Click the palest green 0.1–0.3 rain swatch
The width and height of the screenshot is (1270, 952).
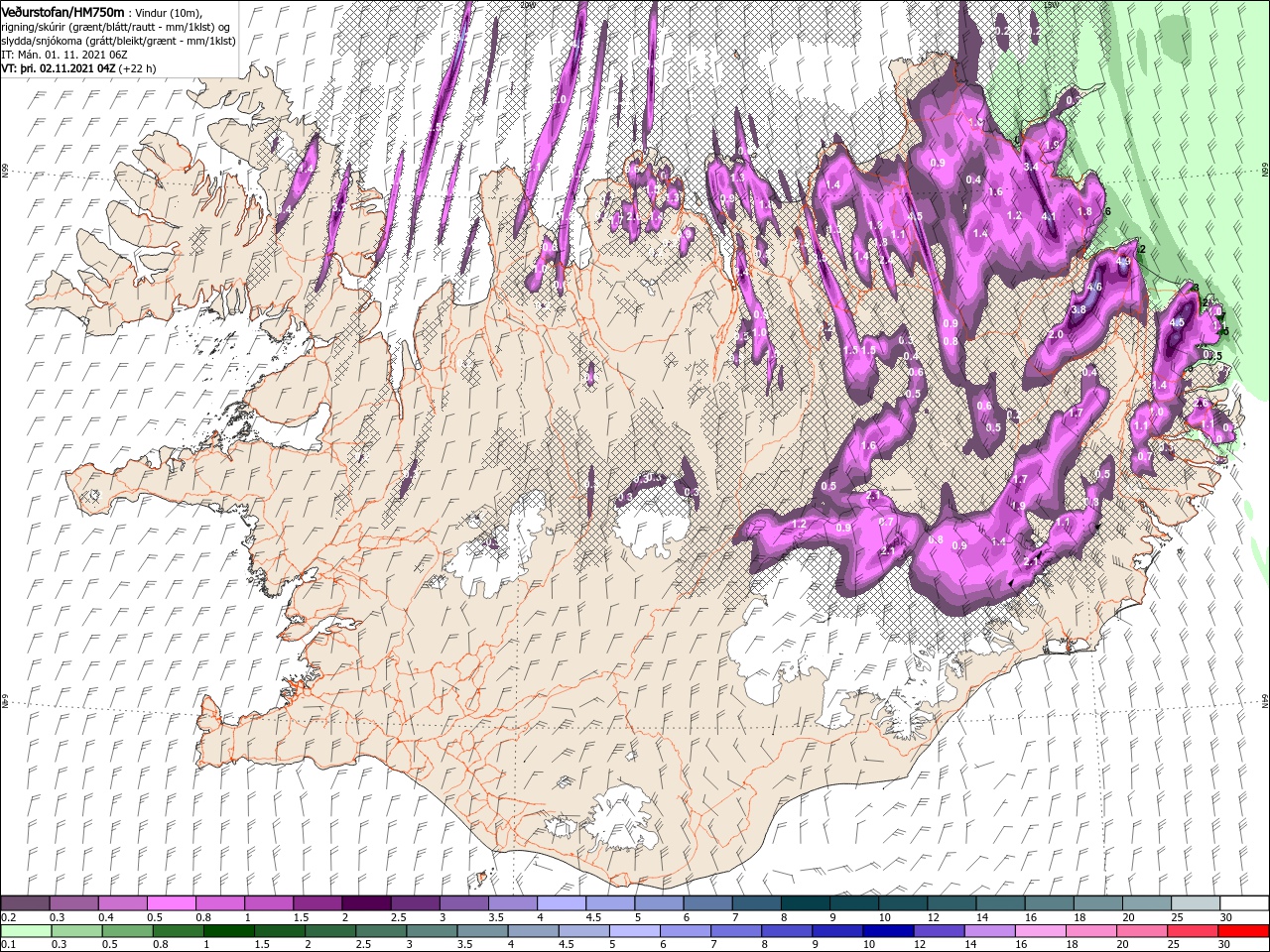[x=26, y=931]
